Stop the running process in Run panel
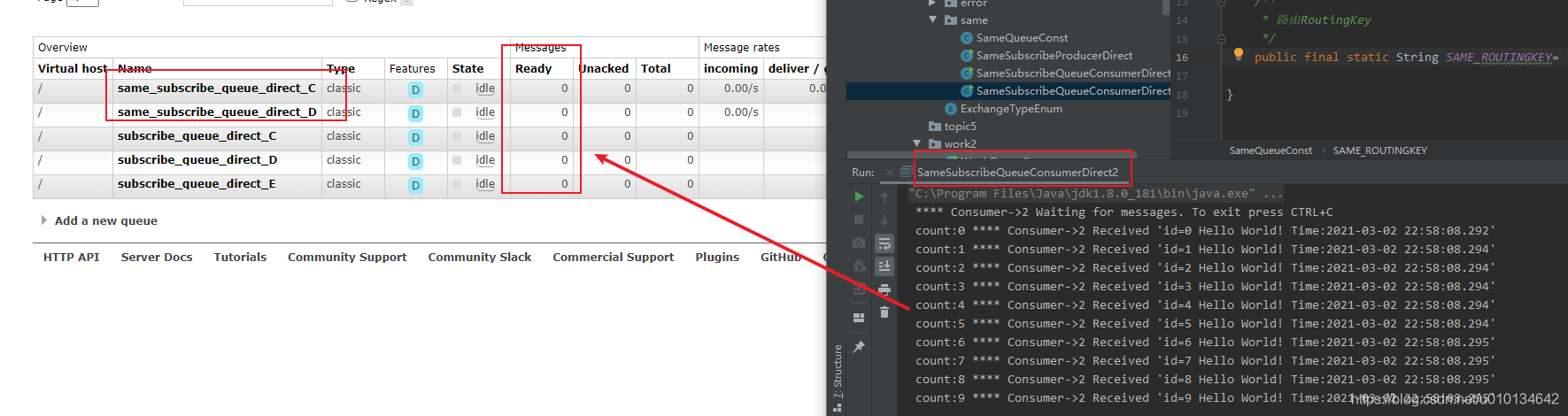 [858, 220]
